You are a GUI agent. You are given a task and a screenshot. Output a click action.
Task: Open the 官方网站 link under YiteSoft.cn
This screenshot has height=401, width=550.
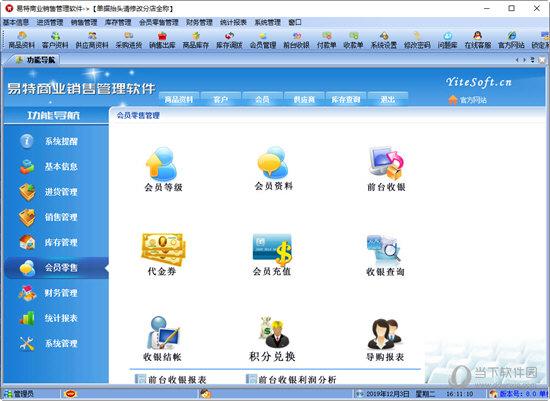pos(468,100)
